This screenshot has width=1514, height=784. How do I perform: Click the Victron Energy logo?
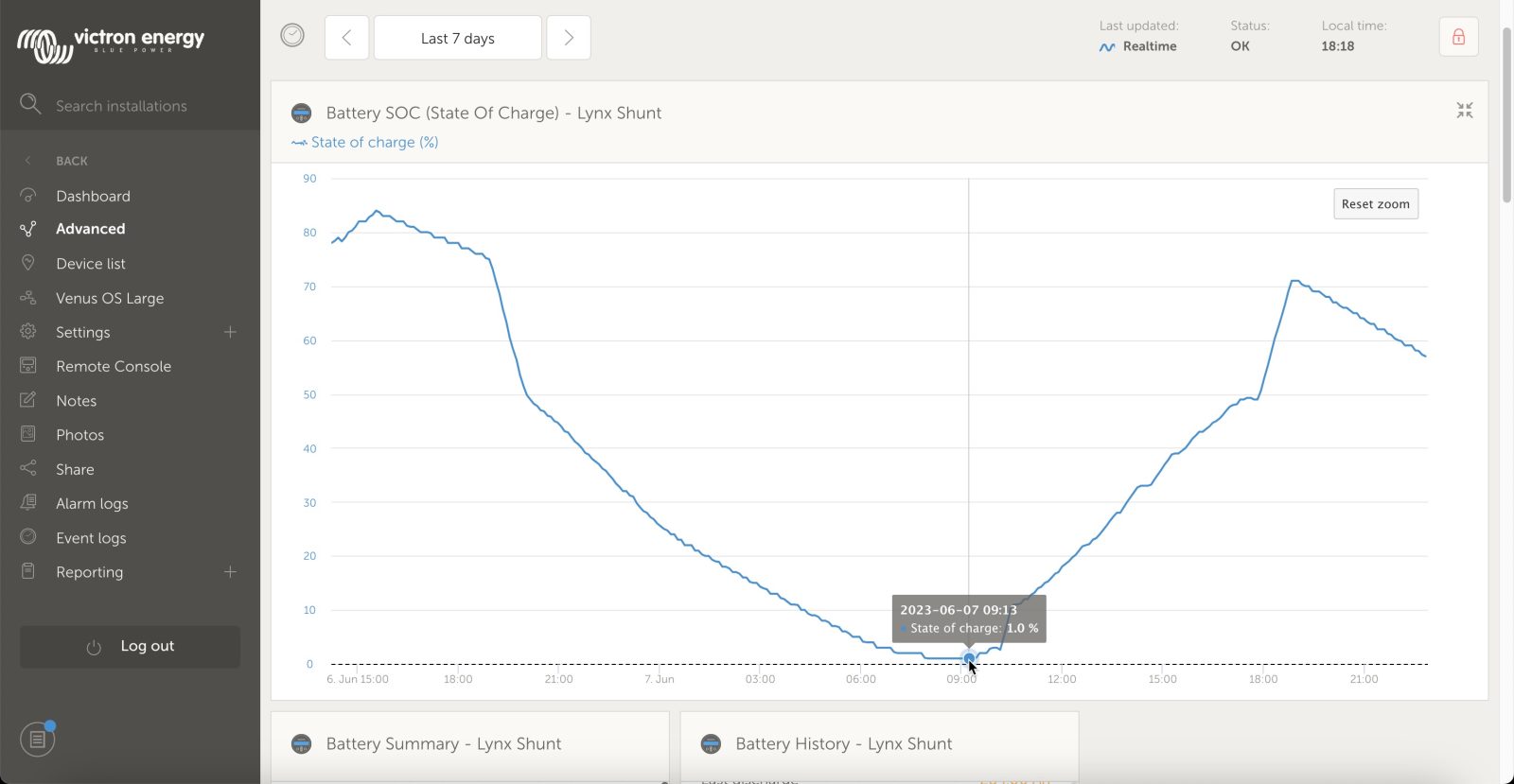pos(111,43)
